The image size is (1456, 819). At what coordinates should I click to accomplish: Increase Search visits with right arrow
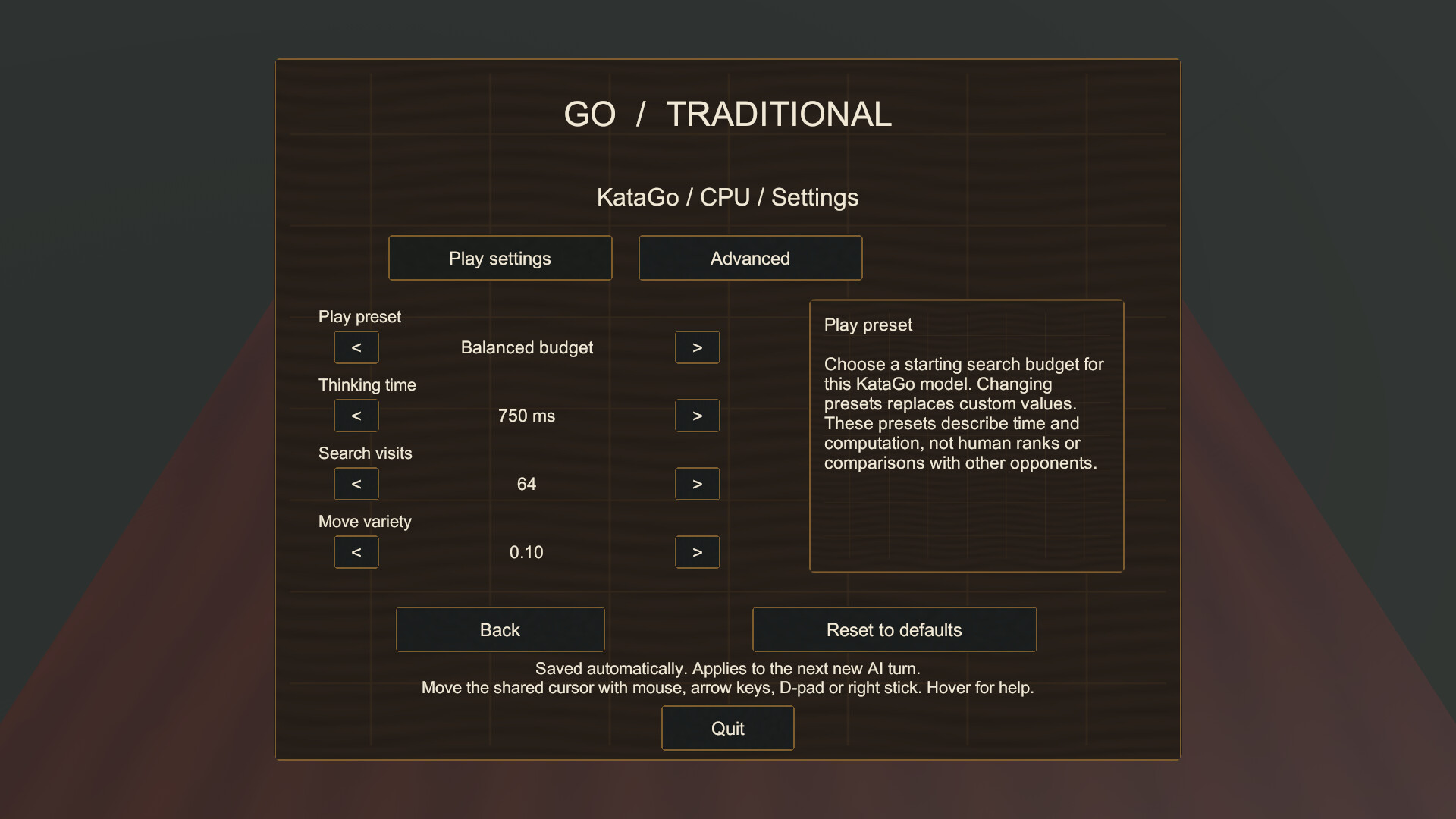[698, 484]
